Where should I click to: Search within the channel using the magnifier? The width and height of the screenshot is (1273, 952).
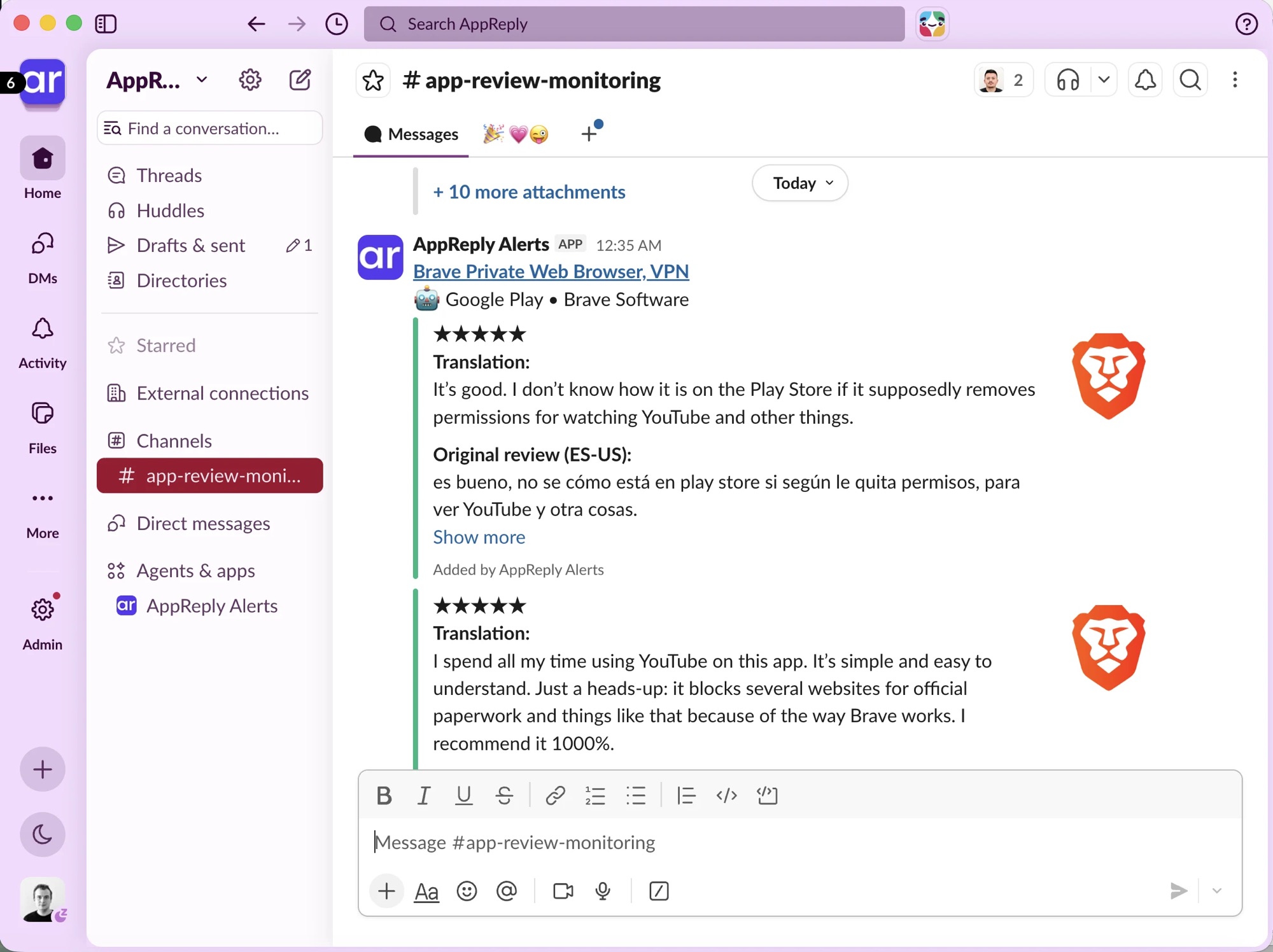tap(1190, 80)
